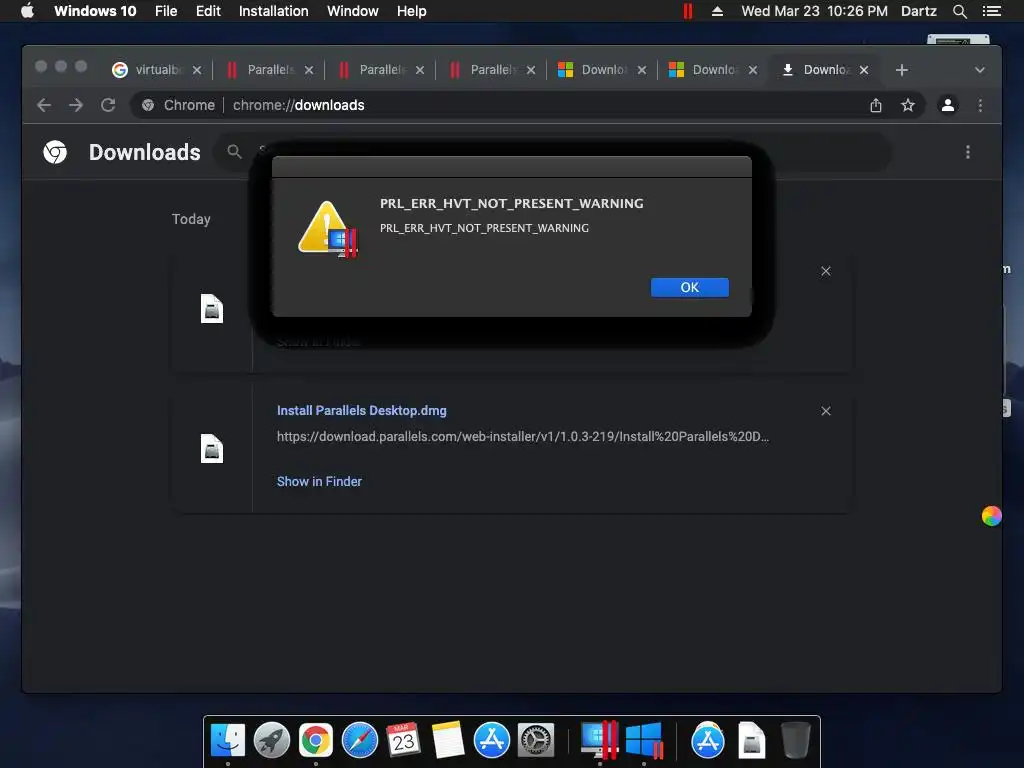Viewport: 1024px width, 768px height.
Task: Click the file icon of first download
Action: click(x=212, y=309)
